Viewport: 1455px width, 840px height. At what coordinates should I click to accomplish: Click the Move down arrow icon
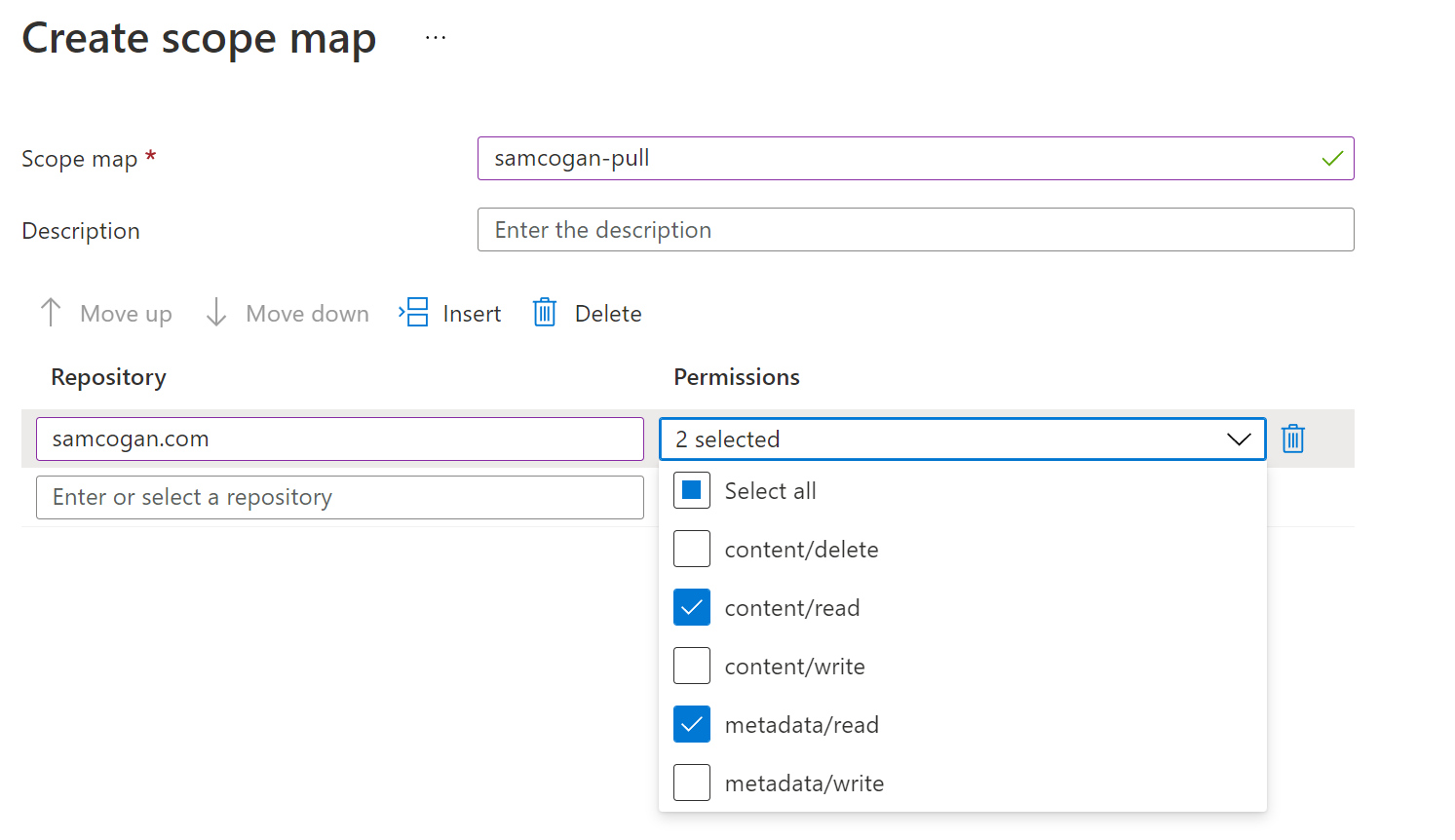[216, 313]
